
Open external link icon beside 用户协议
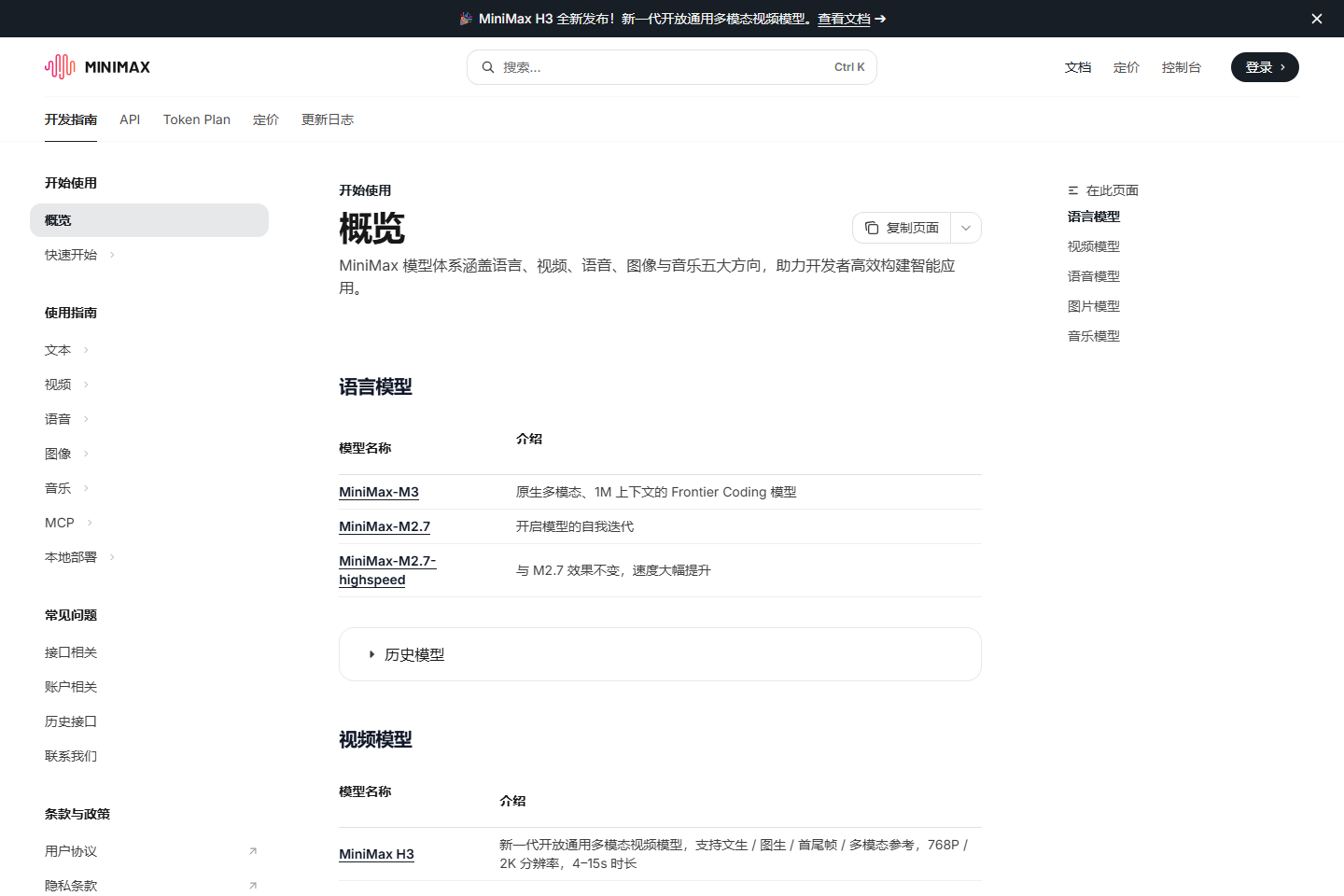[x=253, y=851]
